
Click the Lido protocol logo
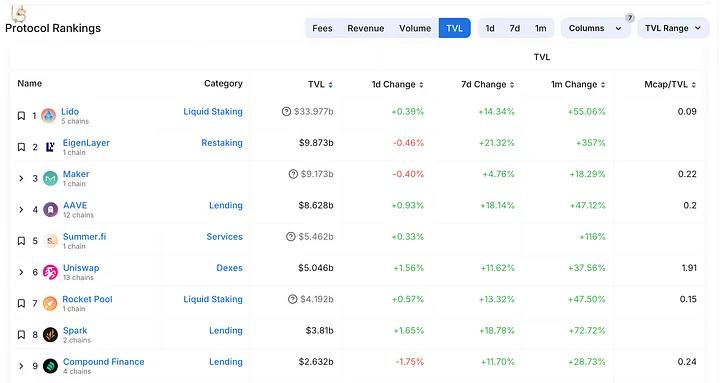point(48,115)
